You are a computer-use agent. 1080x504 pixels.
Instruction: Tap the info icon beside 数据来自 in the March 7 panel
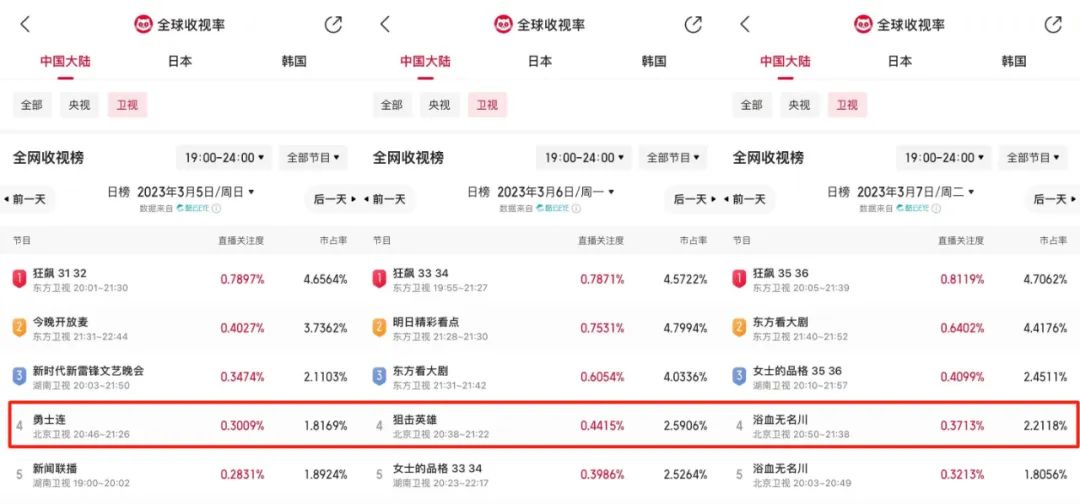coord(936,209)
